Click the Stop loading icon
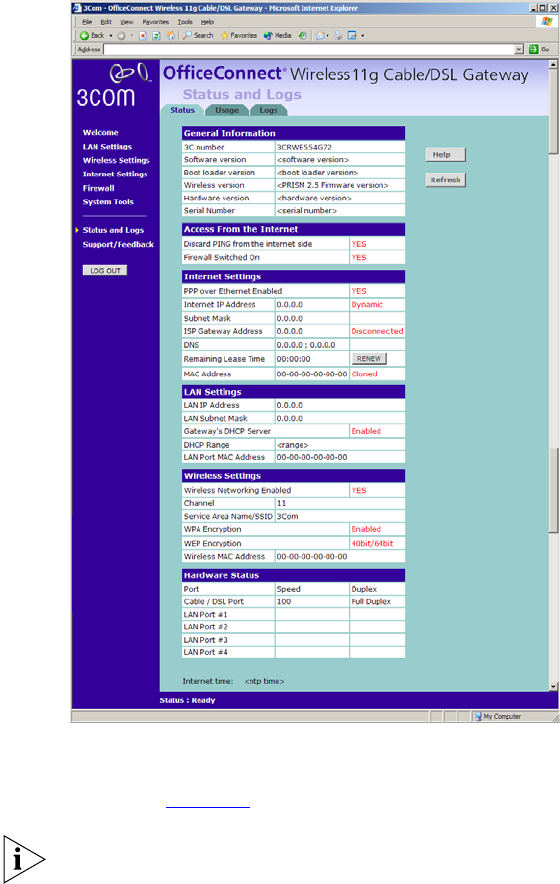The height and width of the screenshot is (884, 560). click(143, 35)
